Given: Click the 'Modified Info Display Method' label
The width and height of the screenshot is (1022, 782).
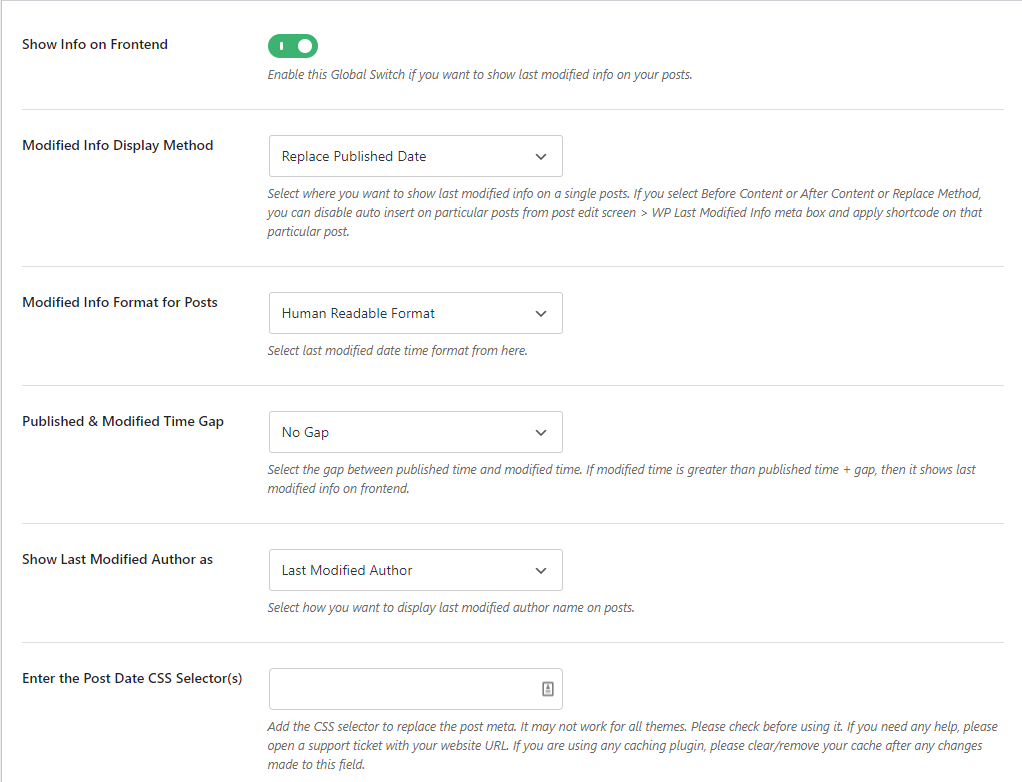Looking at the screenshot, I should point(118,145).
